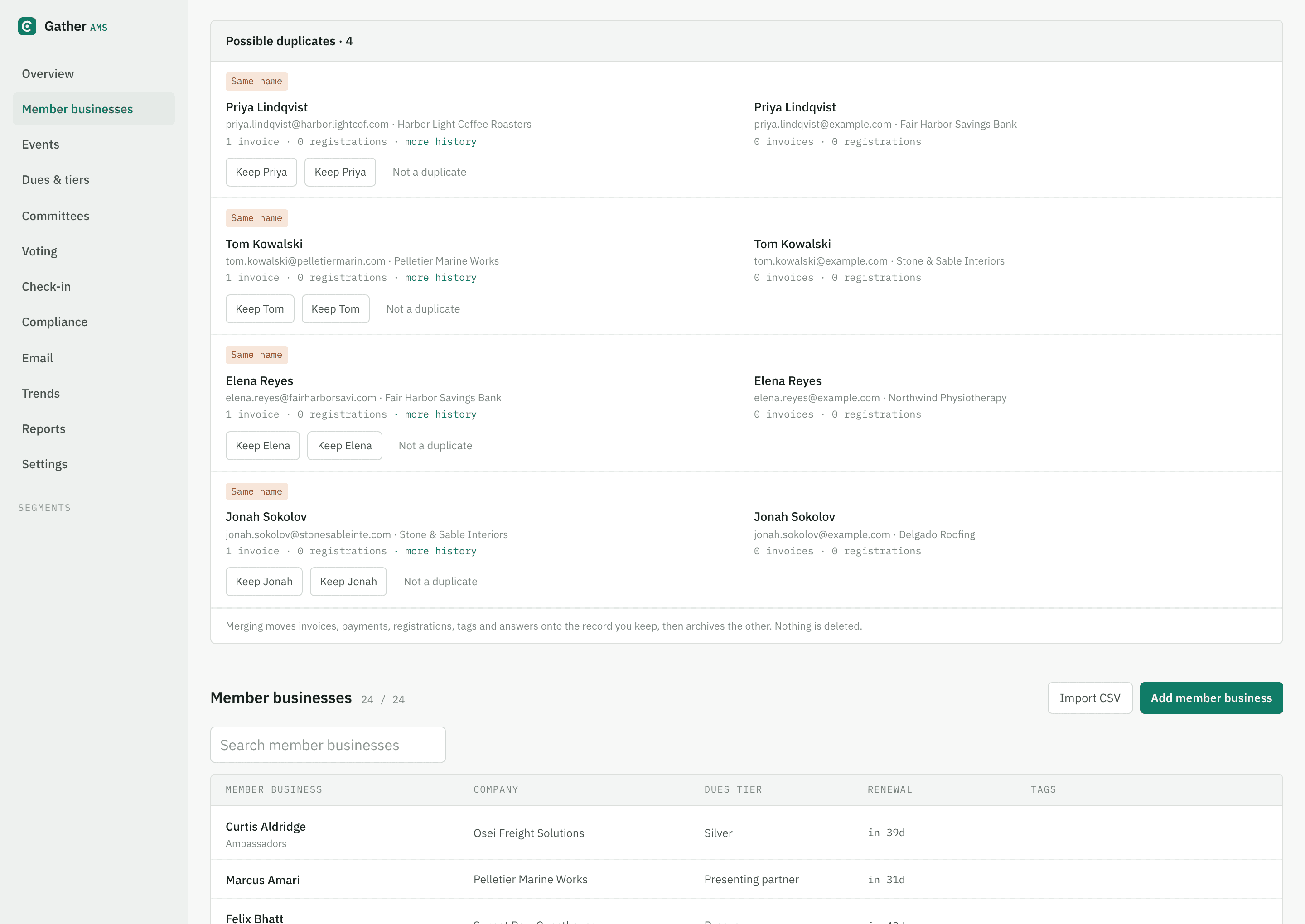The height and width of the screenshot is (924, 1305).
Task: Open Settings in the sidebar
Action: click(94, 464)
